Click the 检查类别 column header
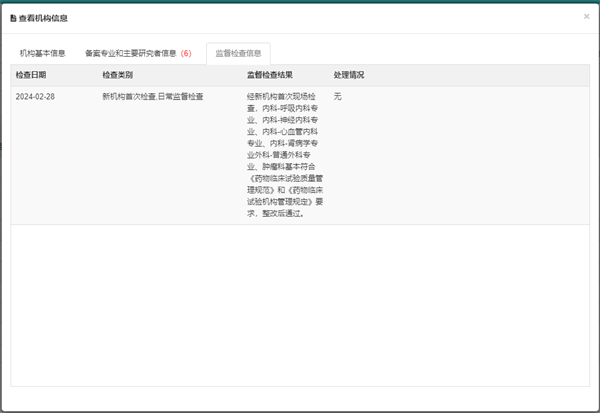The image size is (600, 413). coord(117,75)
